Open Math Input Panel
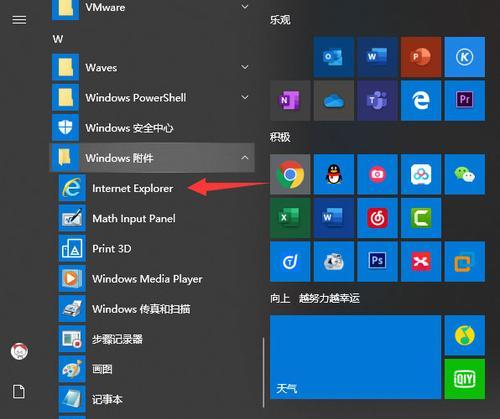500x419 pixels. pos(152,218)
